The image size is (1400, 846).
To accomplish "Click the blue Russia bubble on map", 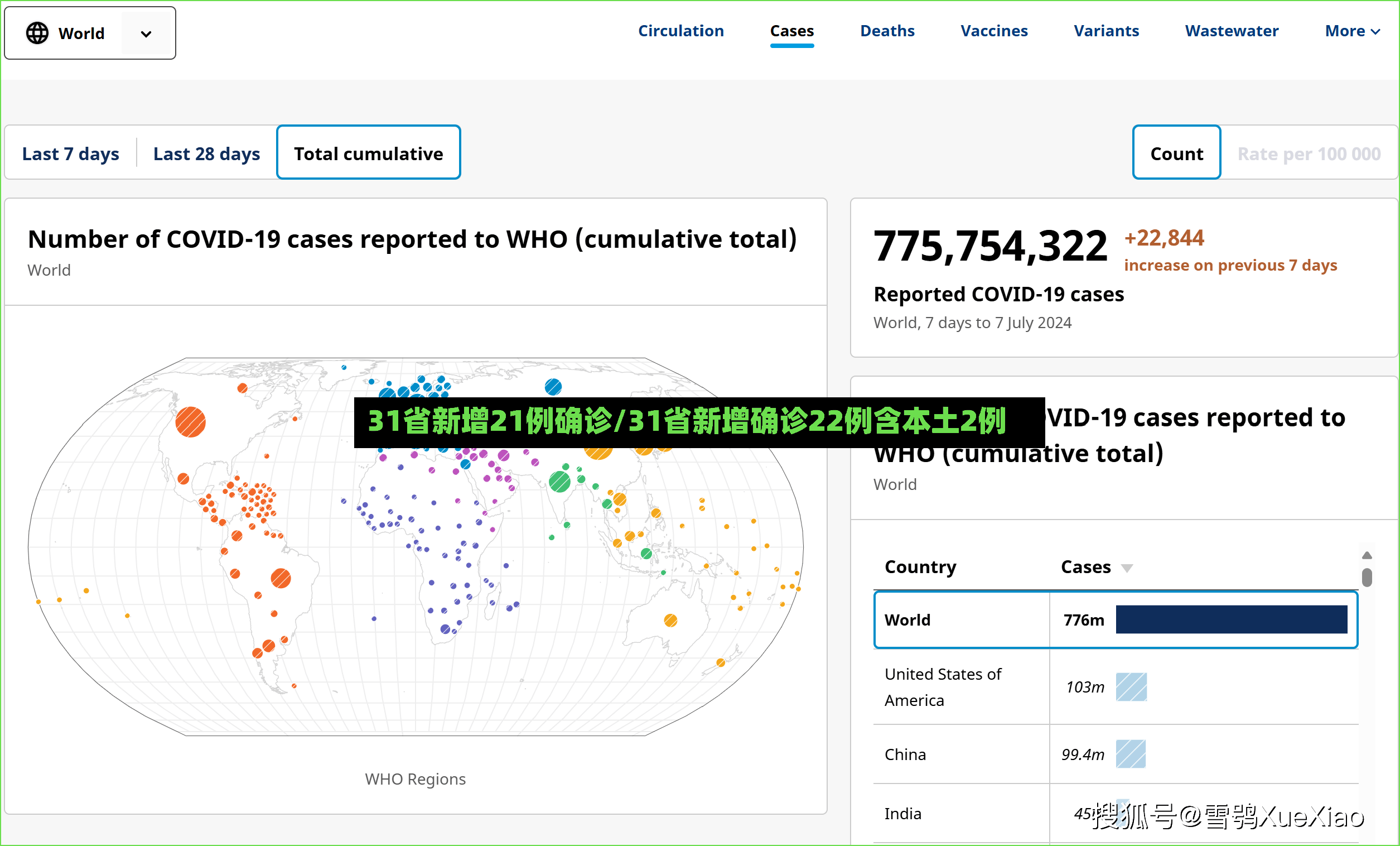I will 553,387.
